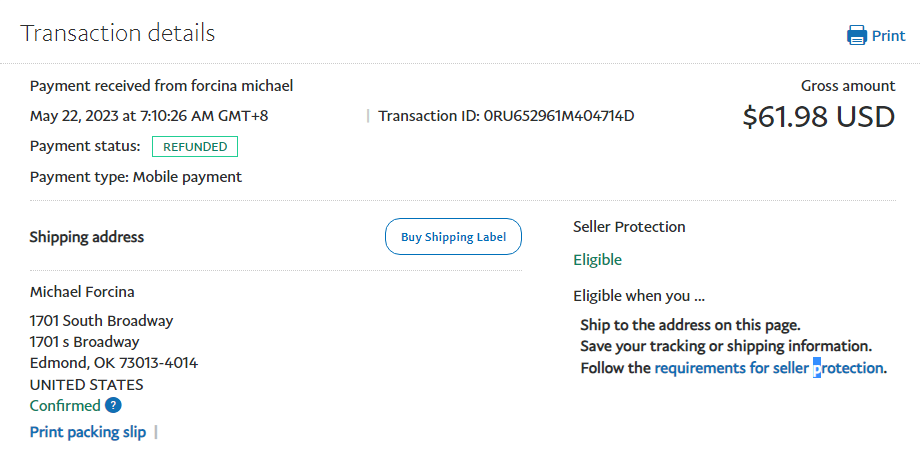This screenshot has height=464, width=921.
Task: Click the green Eligible status text
Action: 597,260
